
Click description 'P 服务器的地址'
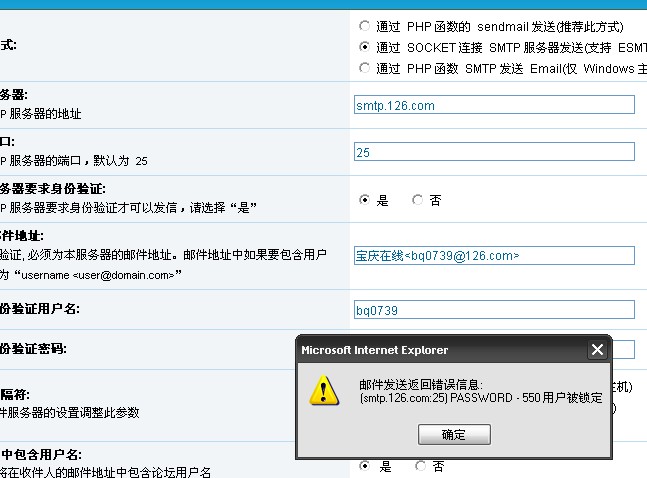click(x=41, y=114)
